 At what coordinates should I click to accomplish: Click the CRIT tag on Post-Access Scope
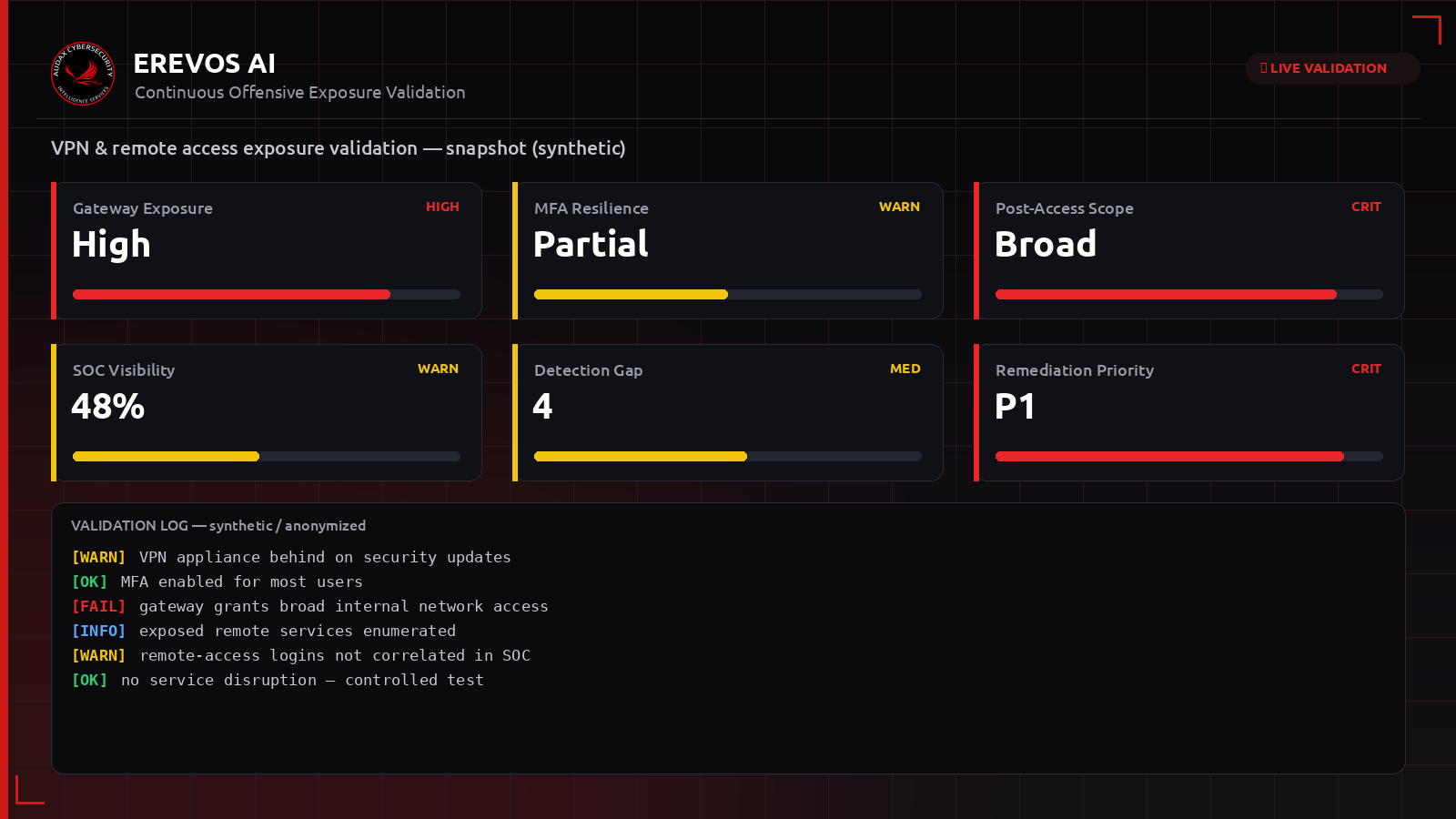click(1366, 207)
